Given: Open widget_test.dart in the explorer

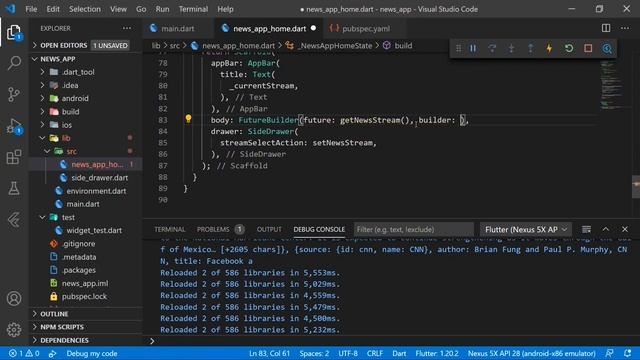Looking at the screenshot, I should (94, 230).
